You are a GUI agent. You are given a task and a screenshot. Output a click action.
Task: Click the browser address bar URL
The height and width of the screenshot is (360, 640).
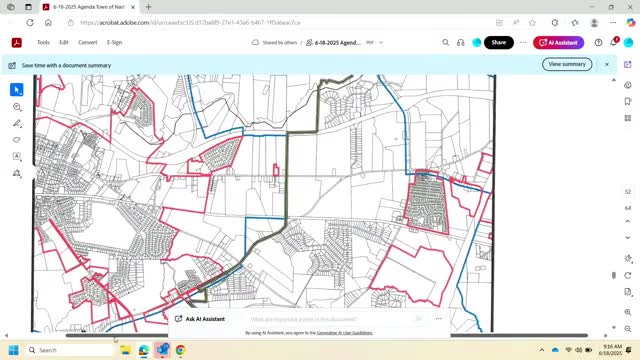[x=190, y=23]
